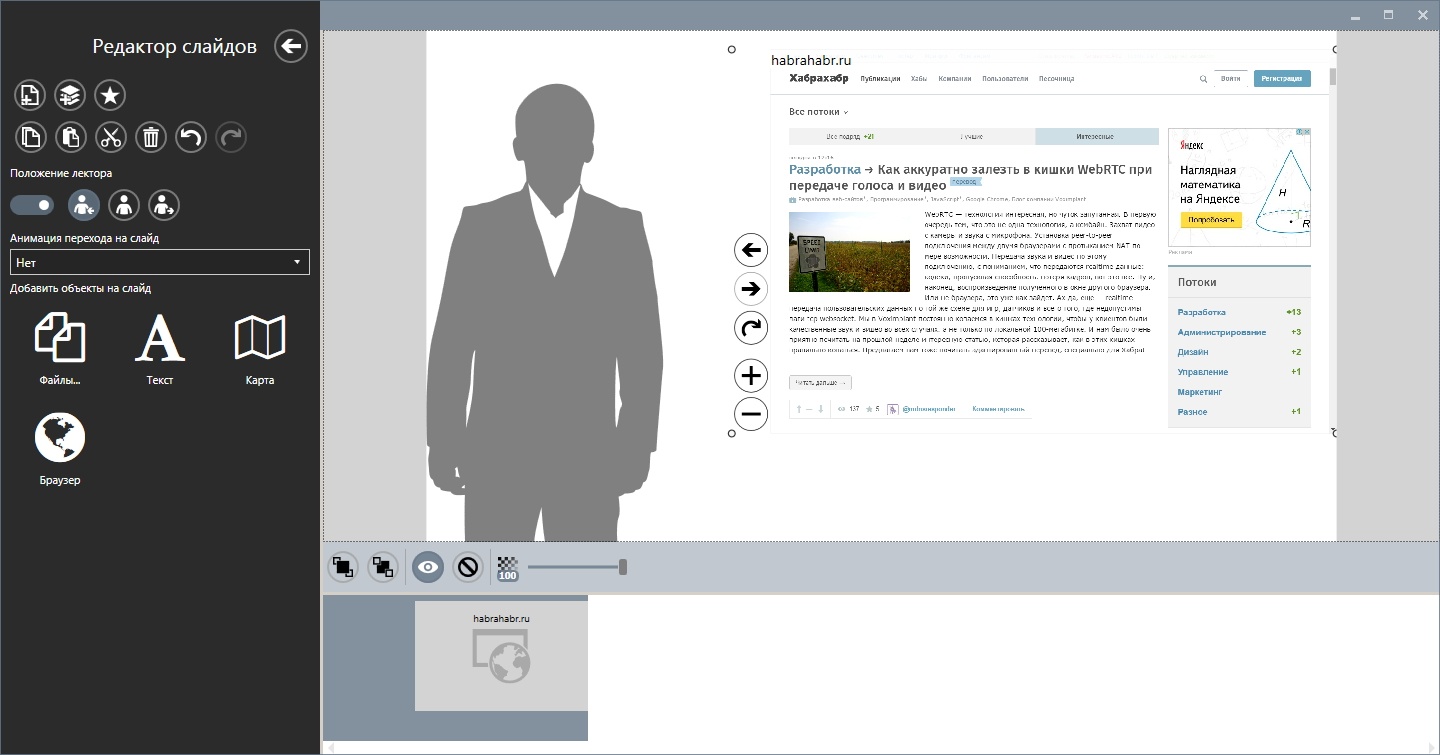Click the search magnifier on Habrahabr

1203,78
